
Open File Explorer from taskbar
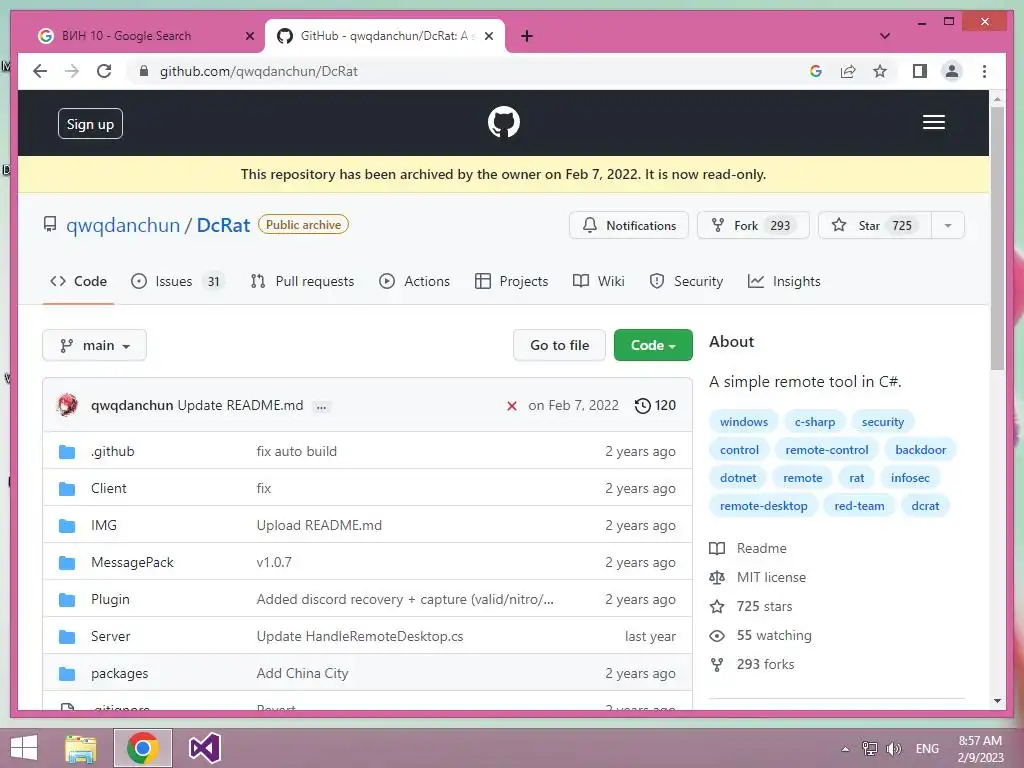[80, 748]
